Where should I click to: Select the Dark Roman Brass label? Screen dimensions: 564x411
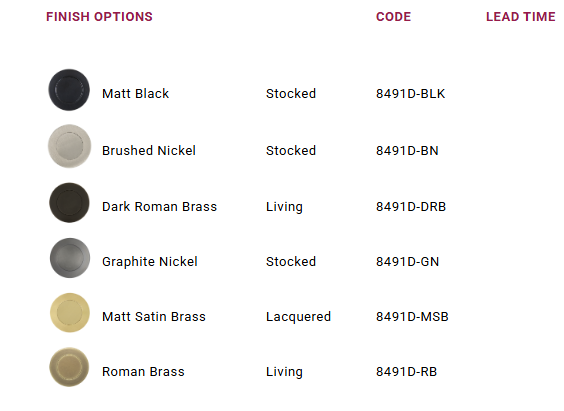pyautogui.click(x=160, y=207)
